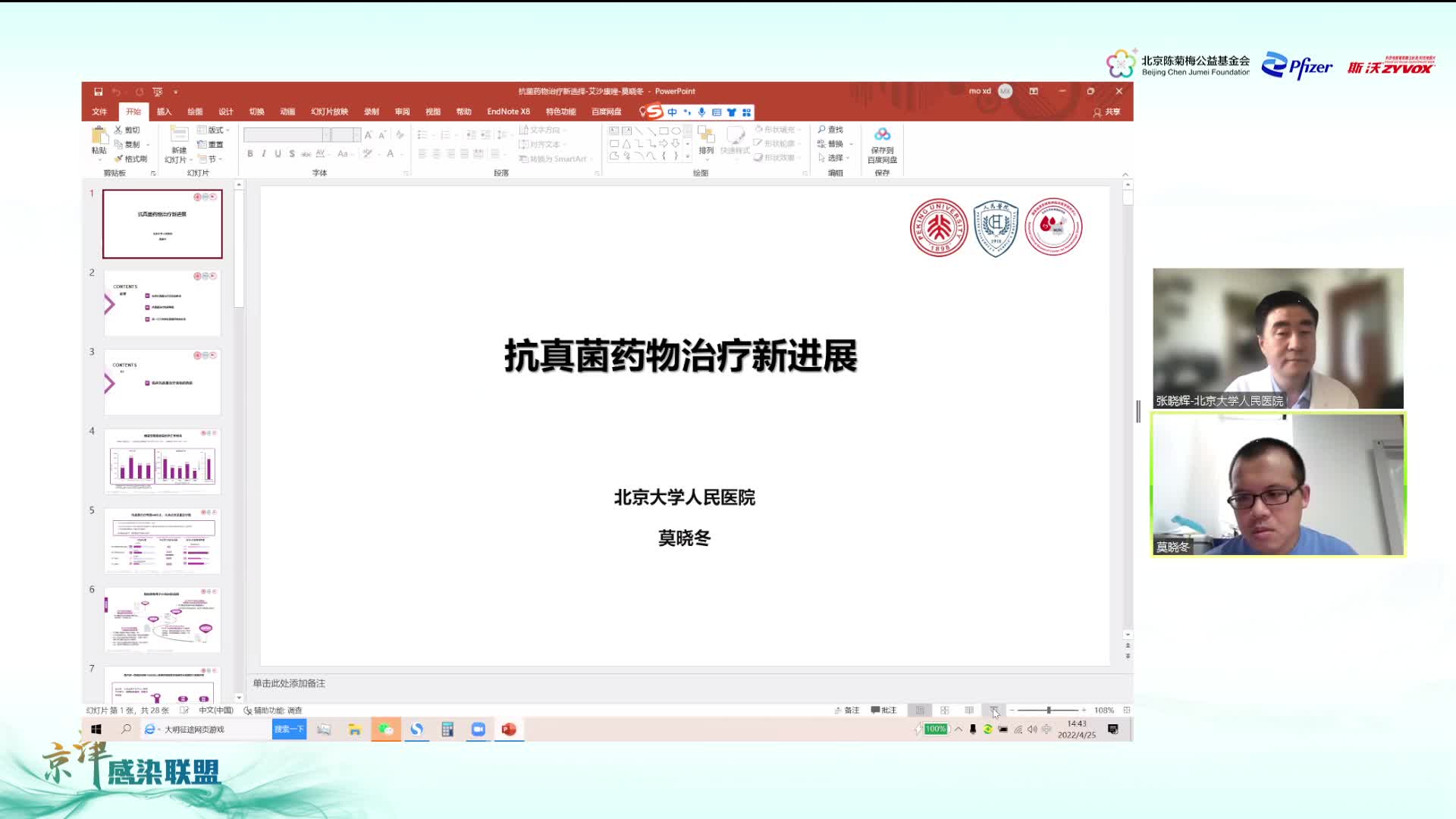Expand the Select (选择) dropdown

[x=835, y=158]
